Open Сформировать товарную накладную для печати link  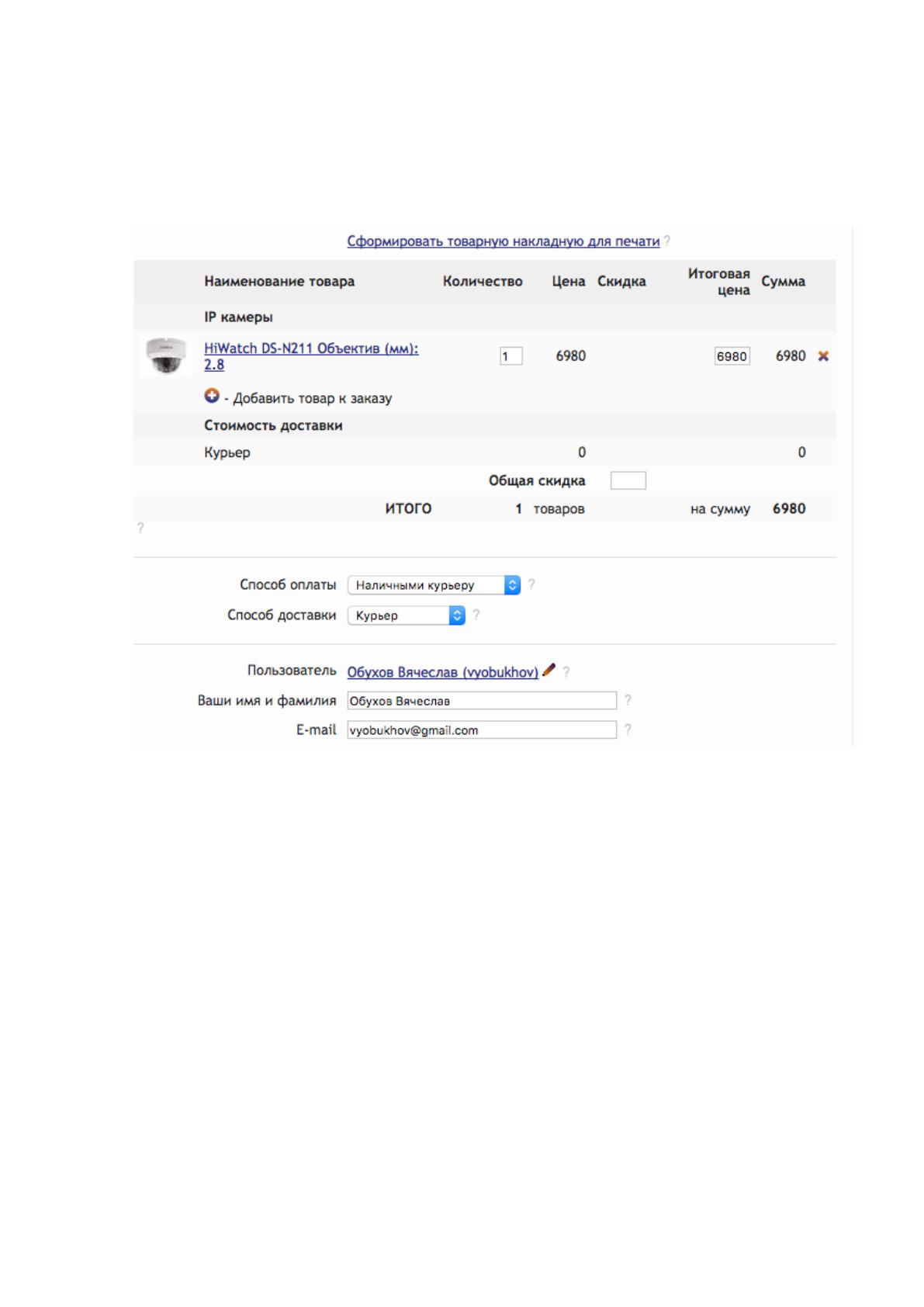tap(504, 241)
